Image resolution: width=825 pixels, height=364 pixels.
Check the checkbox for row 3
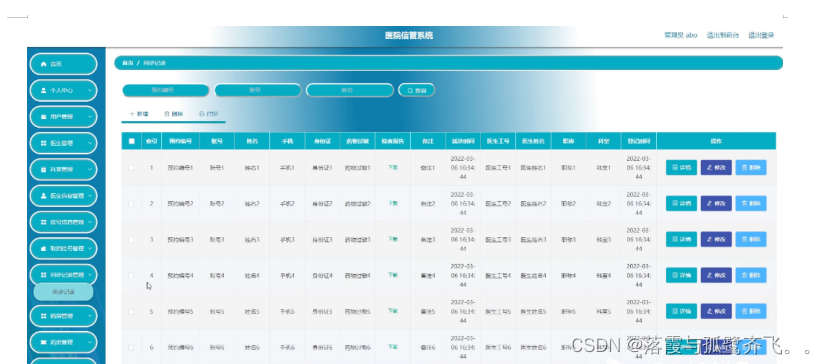(131, 239)
